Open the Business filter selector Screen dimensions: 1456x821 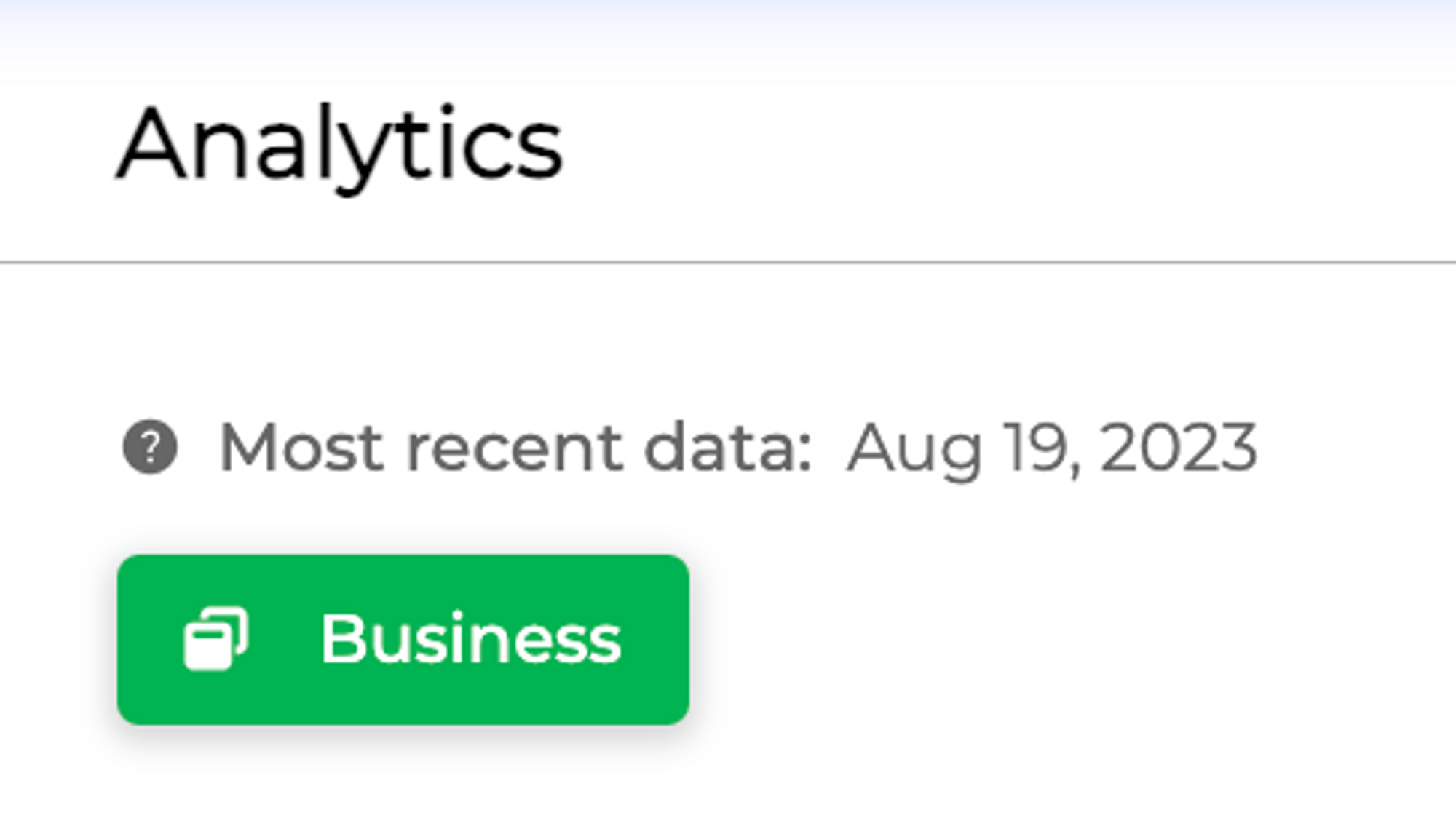point(403,639)
